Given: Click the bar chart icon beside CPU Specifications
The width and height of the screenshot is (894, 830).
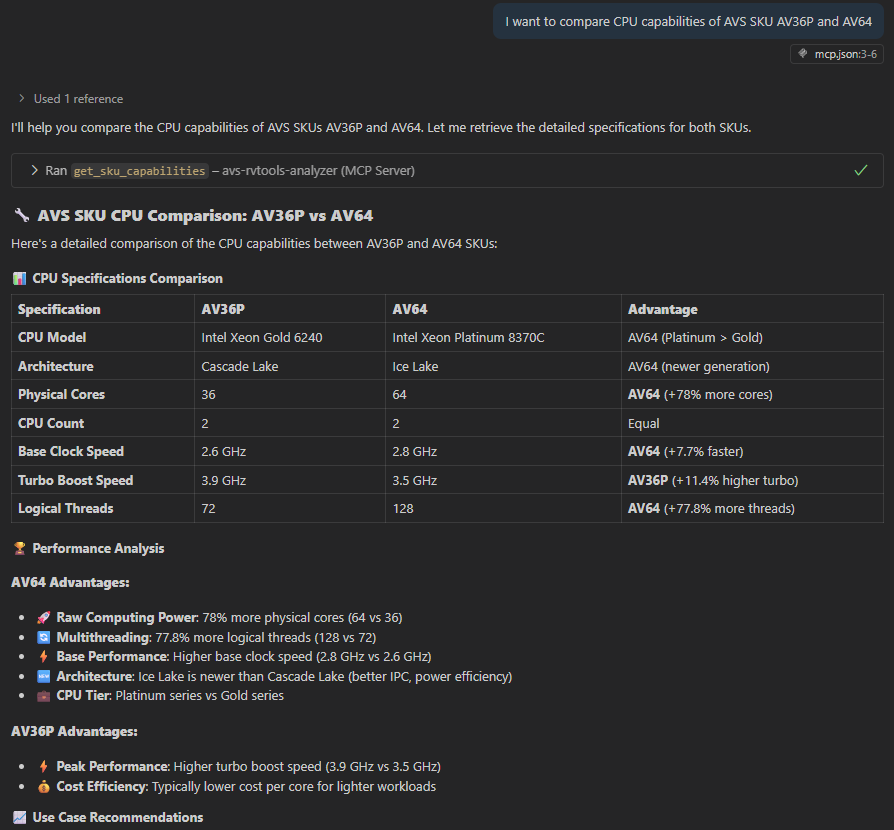Looking at the screenshot, I should (19, 278).
